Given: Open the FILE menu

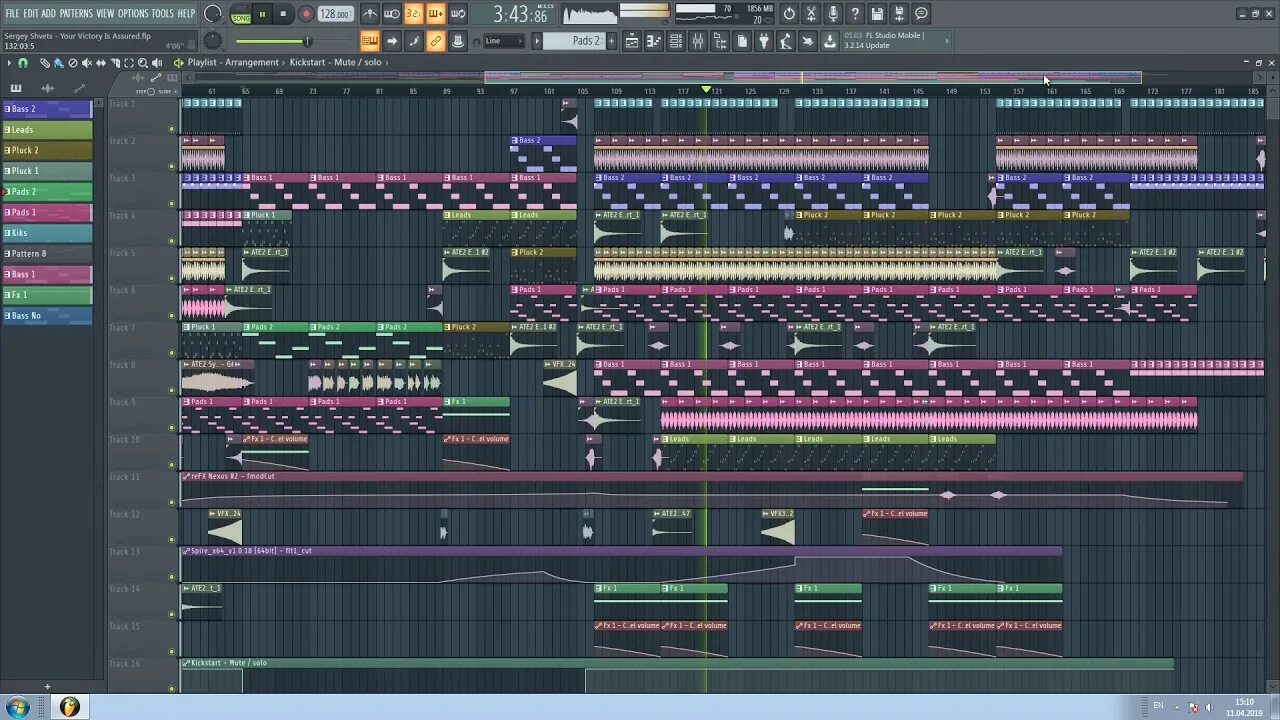Looking at the screenshot, I should point(12,13).
